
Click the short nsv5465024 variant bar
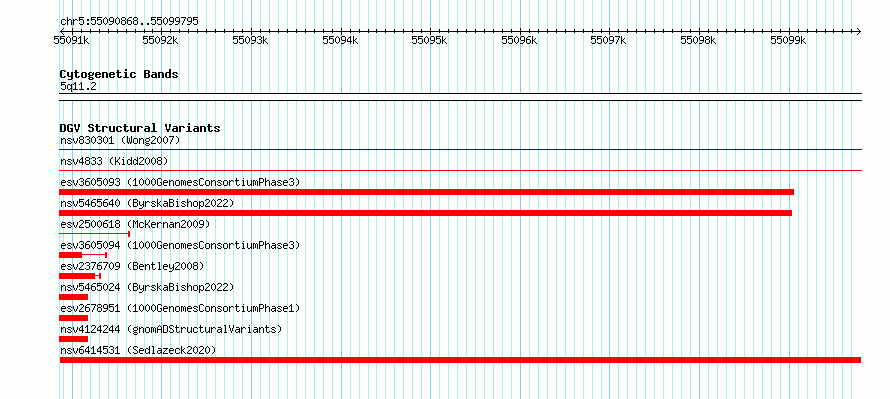[x=74, y=297]
